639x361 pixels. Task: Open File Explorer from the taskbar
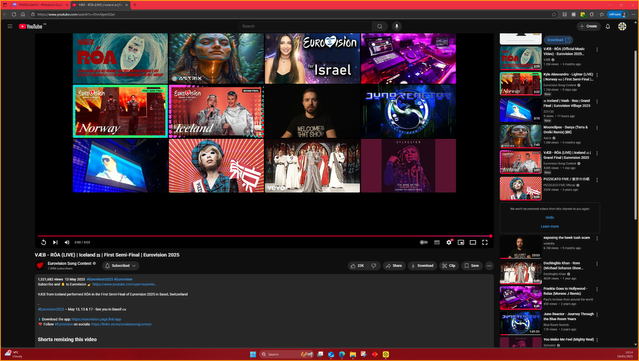pos(353,354)
